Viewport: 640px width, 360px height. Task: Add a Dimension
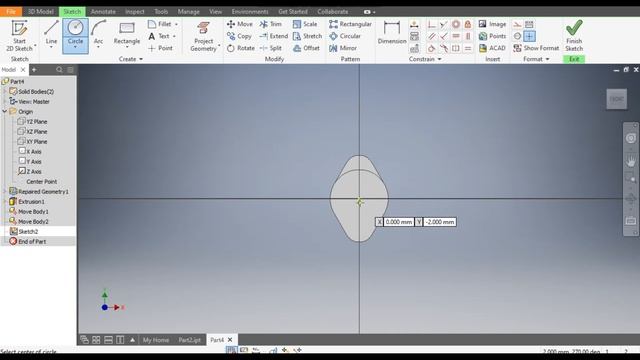click(x=392, y=33)
